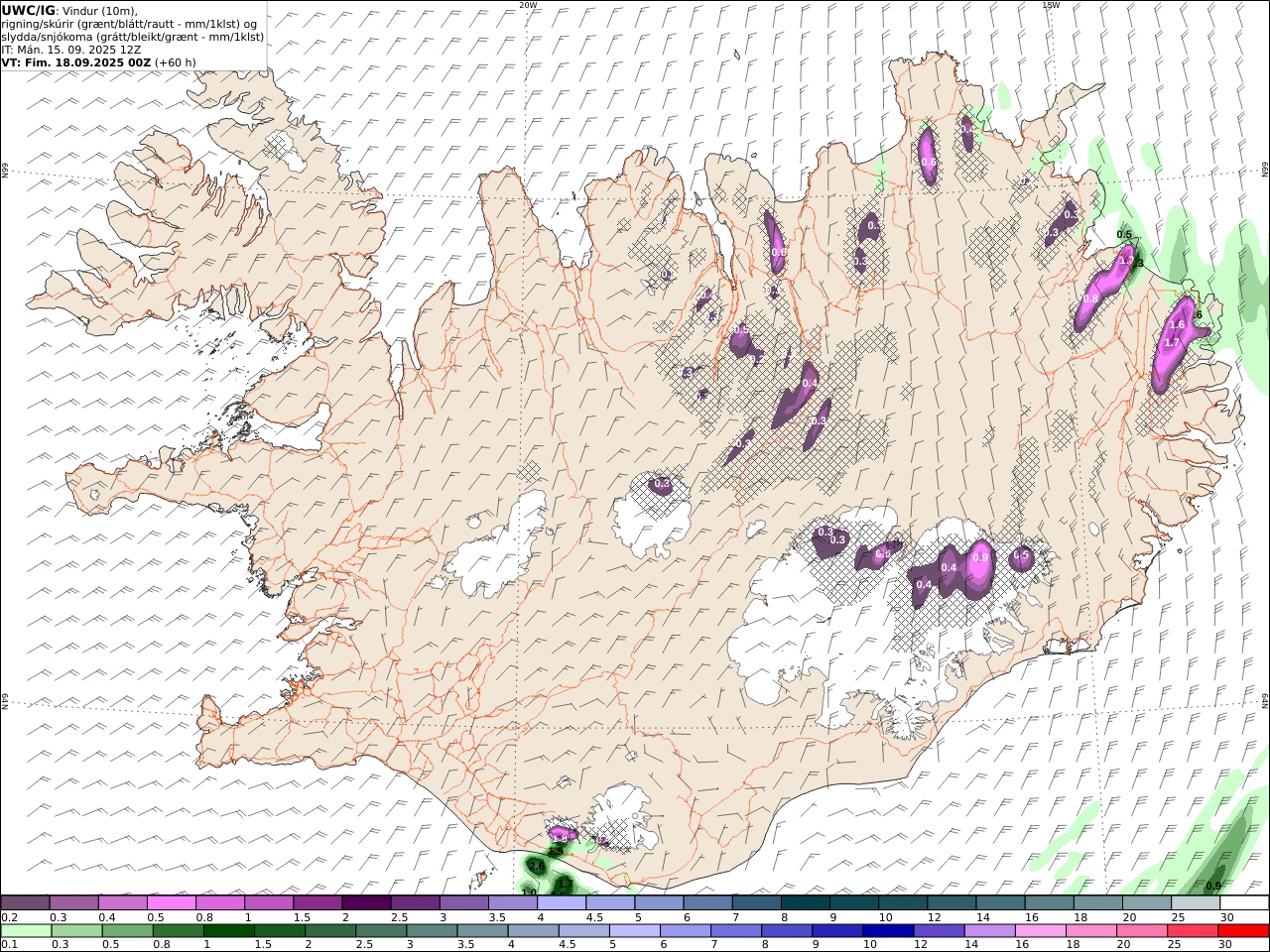Click the black '0.5' value off east coast

point(1124,235)
